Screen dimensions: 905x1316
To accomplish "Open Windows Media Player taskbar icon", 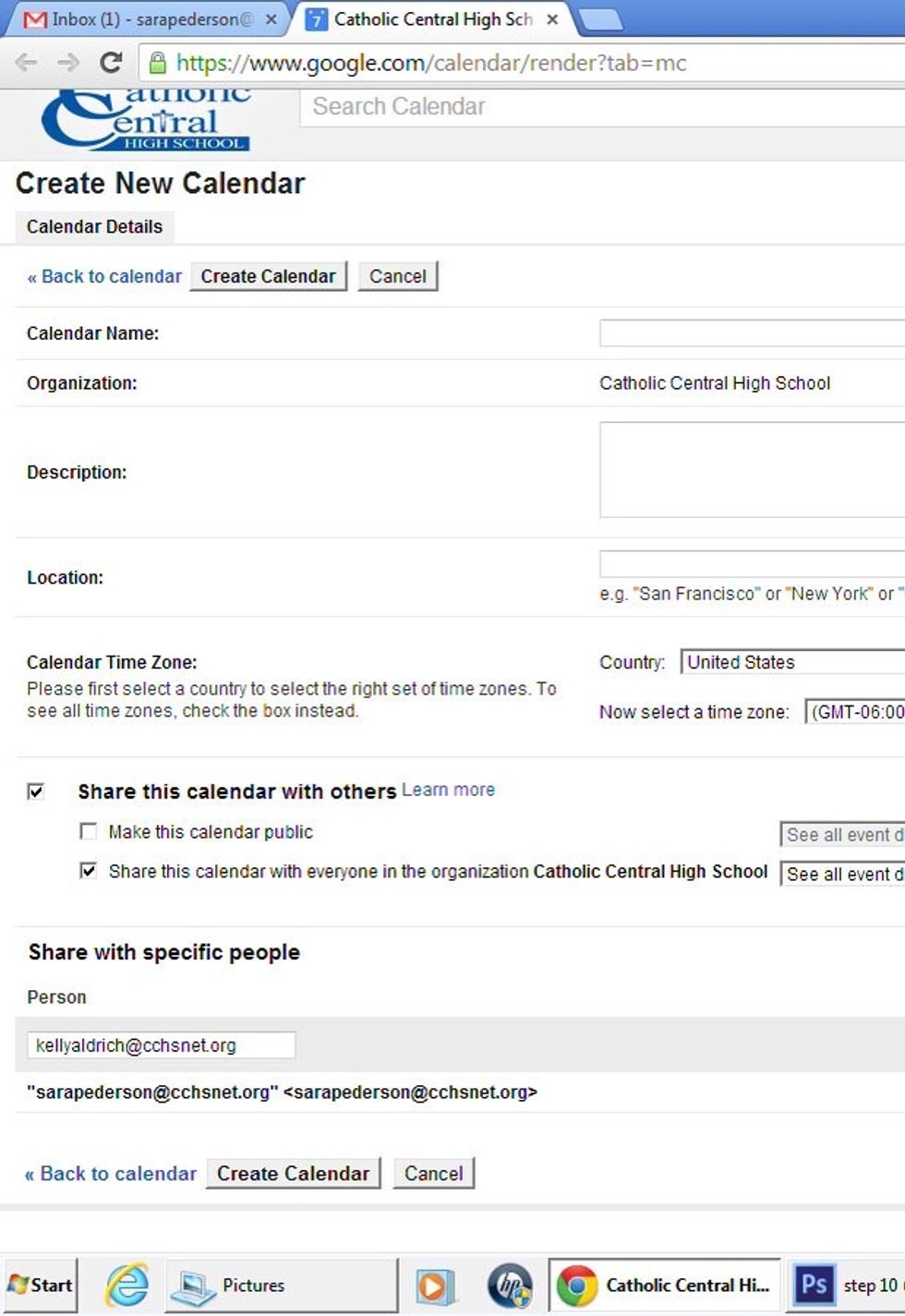I will click(x=433, y=1285).
